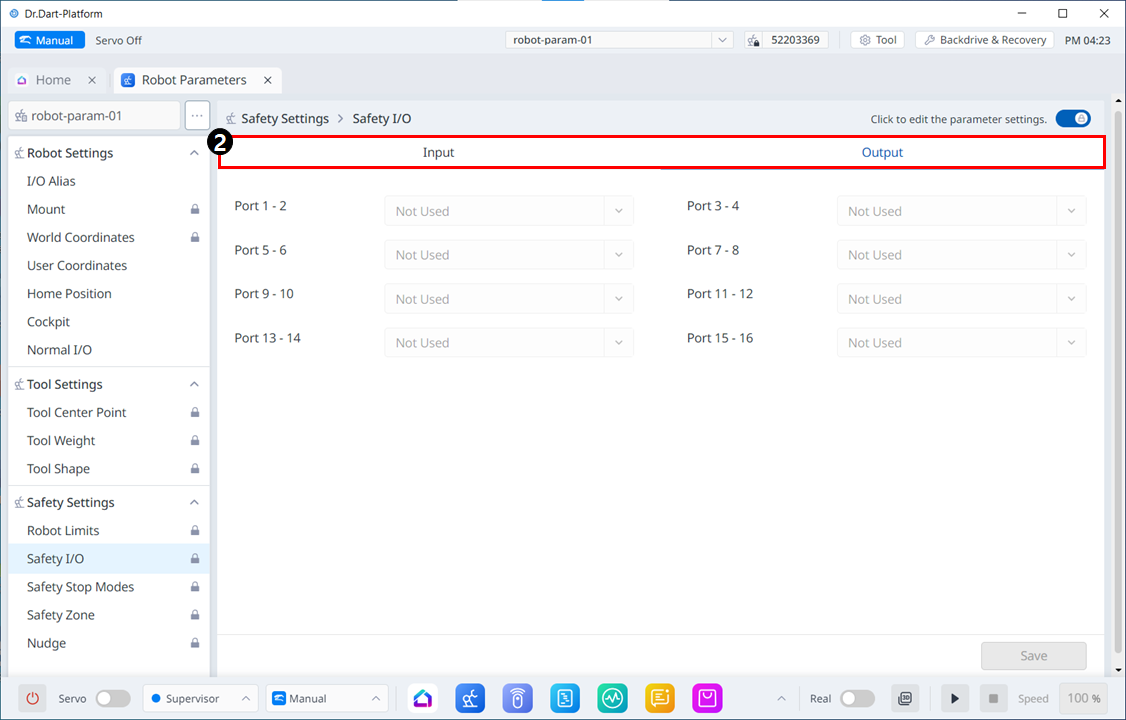Toggle the Real mode switch

coord(857,698)
